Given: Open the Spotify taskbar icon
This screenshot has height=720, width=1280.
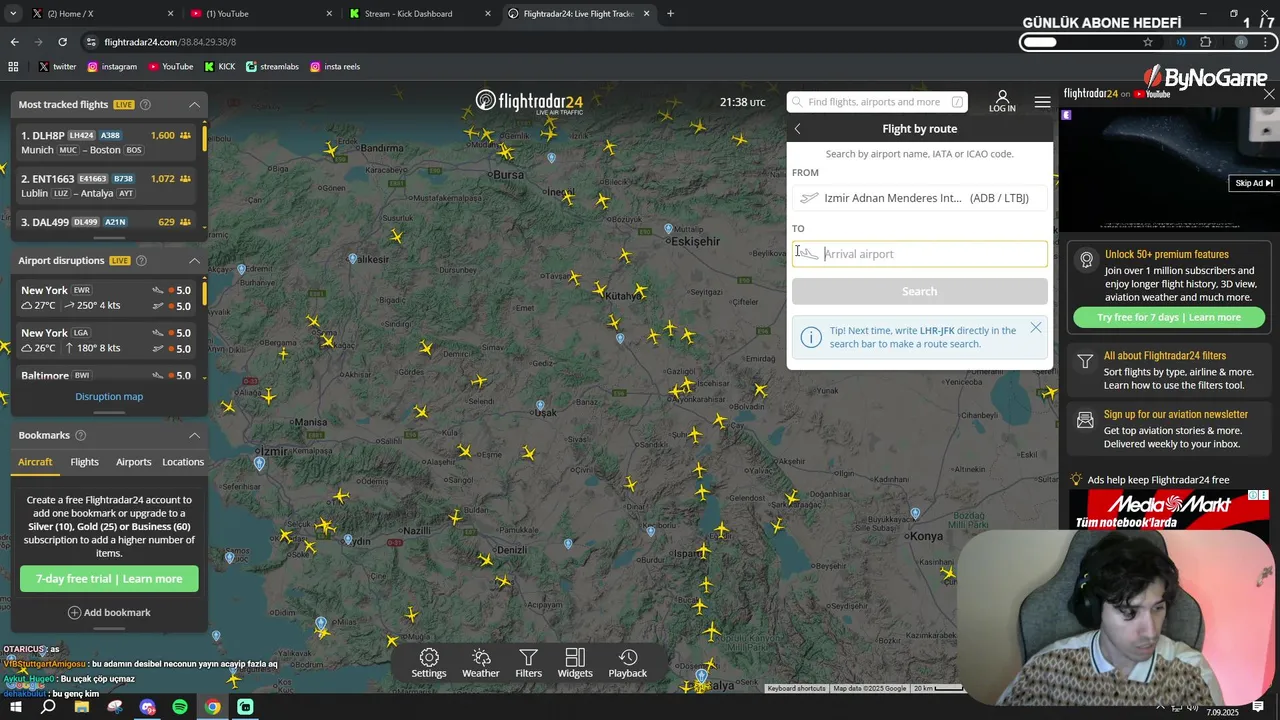Looking at the screenshot, I should coord(180,707).
